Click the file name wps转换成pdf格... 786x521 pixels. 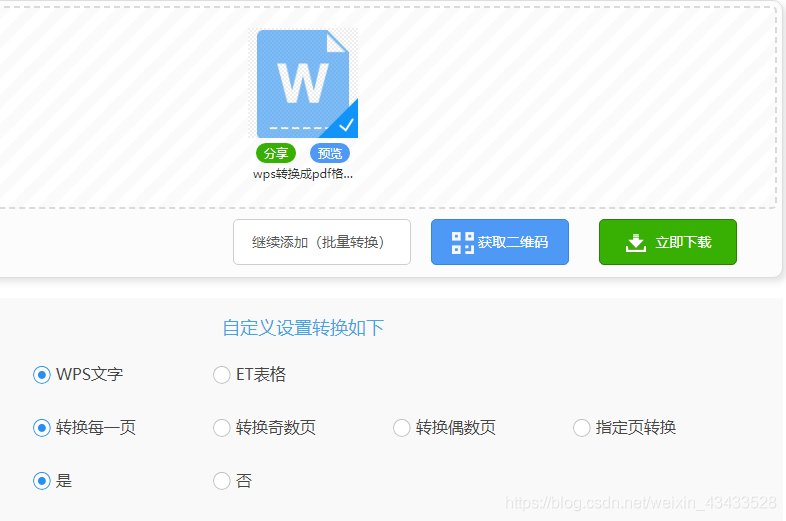tap(303, 174)
